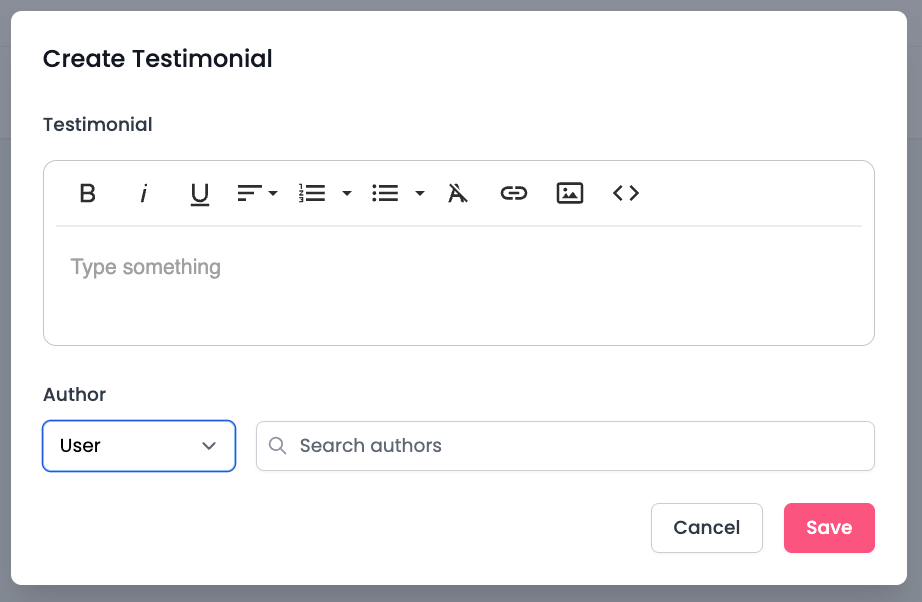The image size is (922, 602).
Task: Cancel creating the testimonial
Action: coord(706,528)
